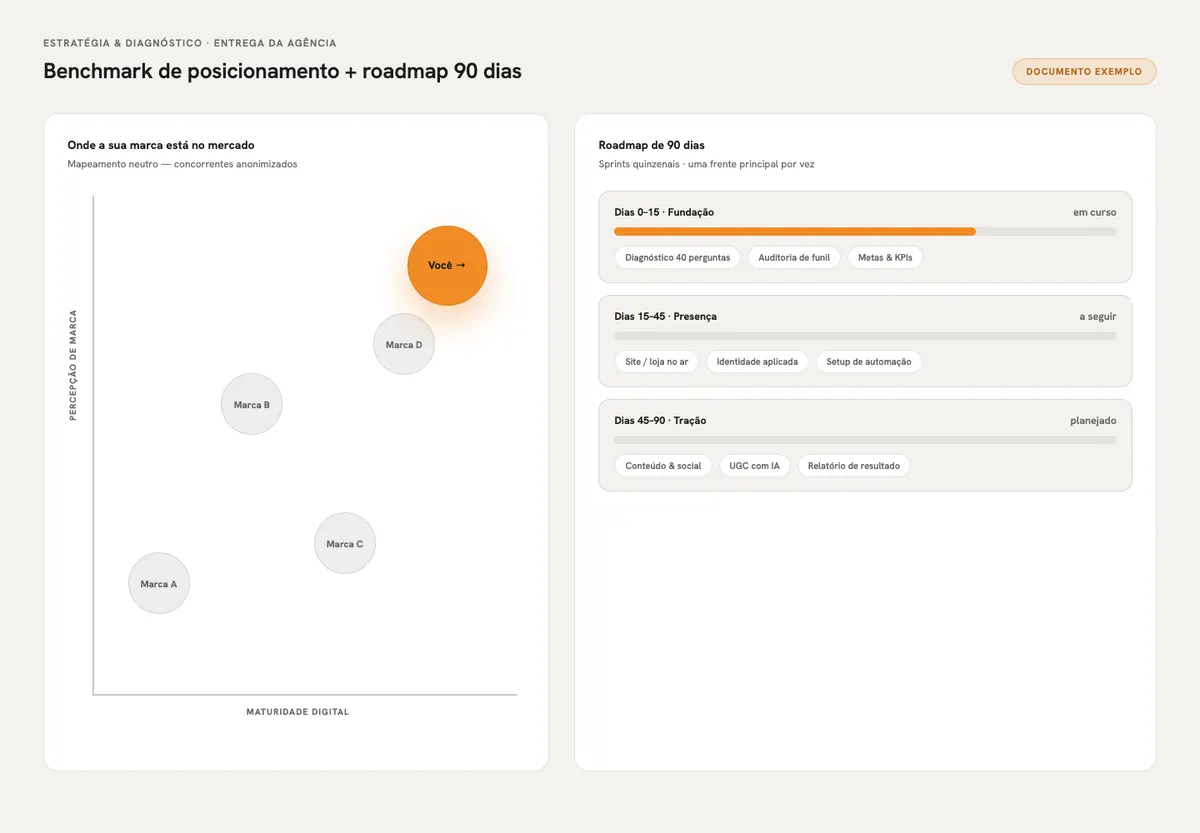Click the Diagnóstico 40 perguntas chip
Viewport: 1200px width, 833px height.
pyautogui.click(x=678, y=257)
